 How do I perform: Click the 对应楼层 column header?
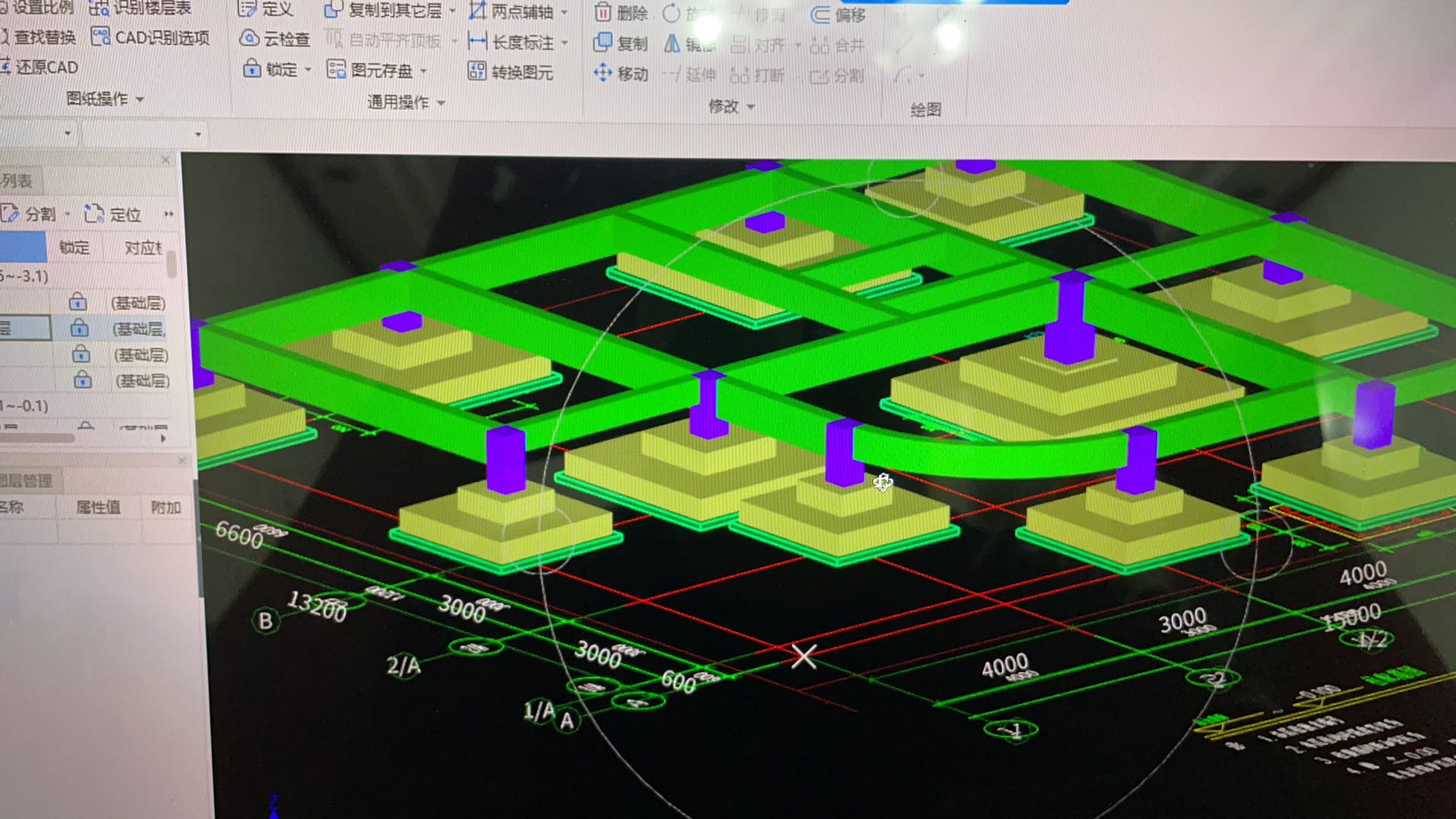(143, 248)
